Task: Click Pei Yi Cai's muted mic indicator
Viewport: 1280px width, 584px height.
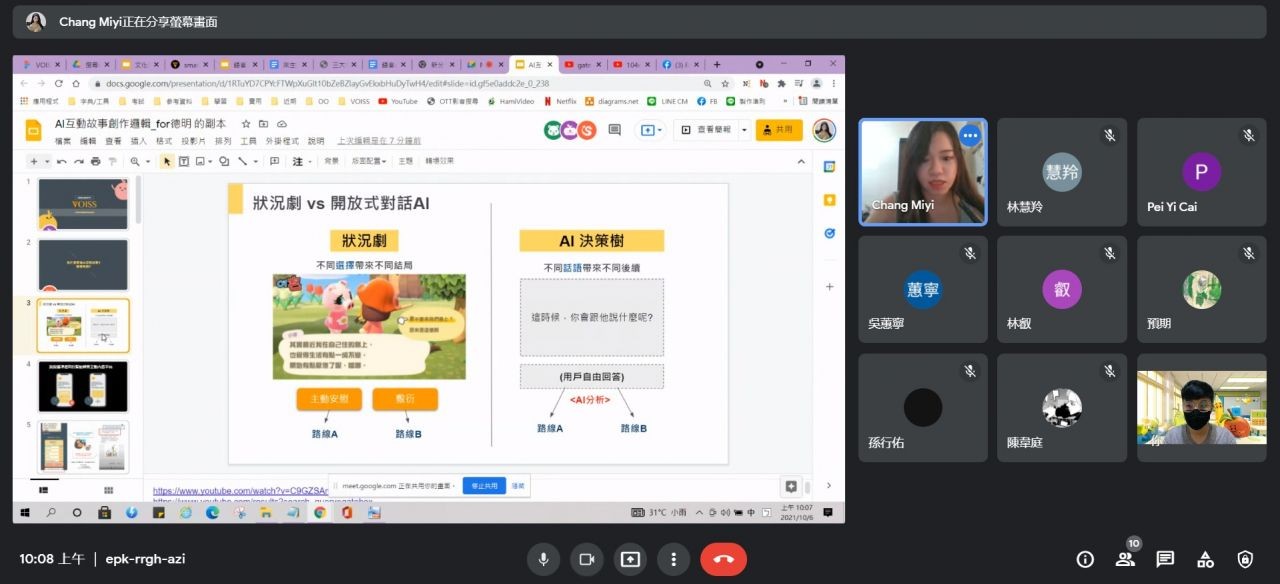Action: (1248, 136)
